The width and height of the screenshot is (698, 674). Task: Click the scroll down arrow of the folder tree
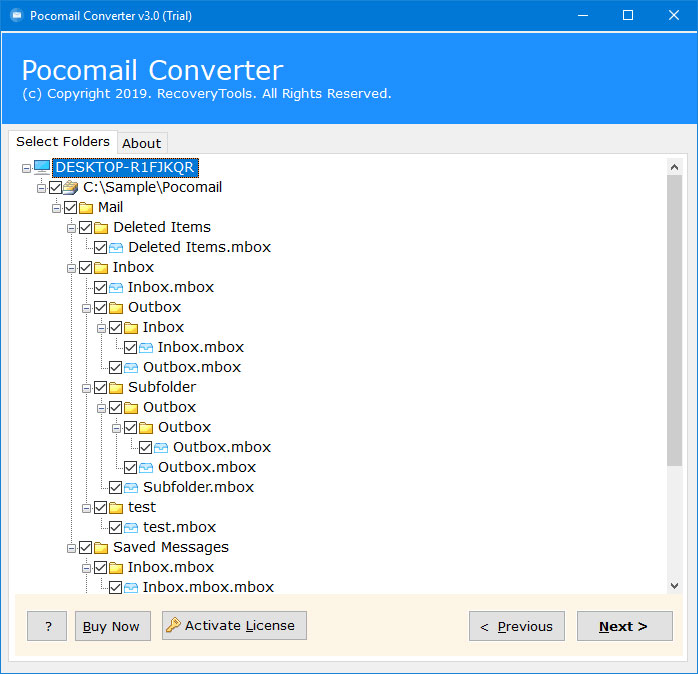pyautogui.click(x=674, y=586)
